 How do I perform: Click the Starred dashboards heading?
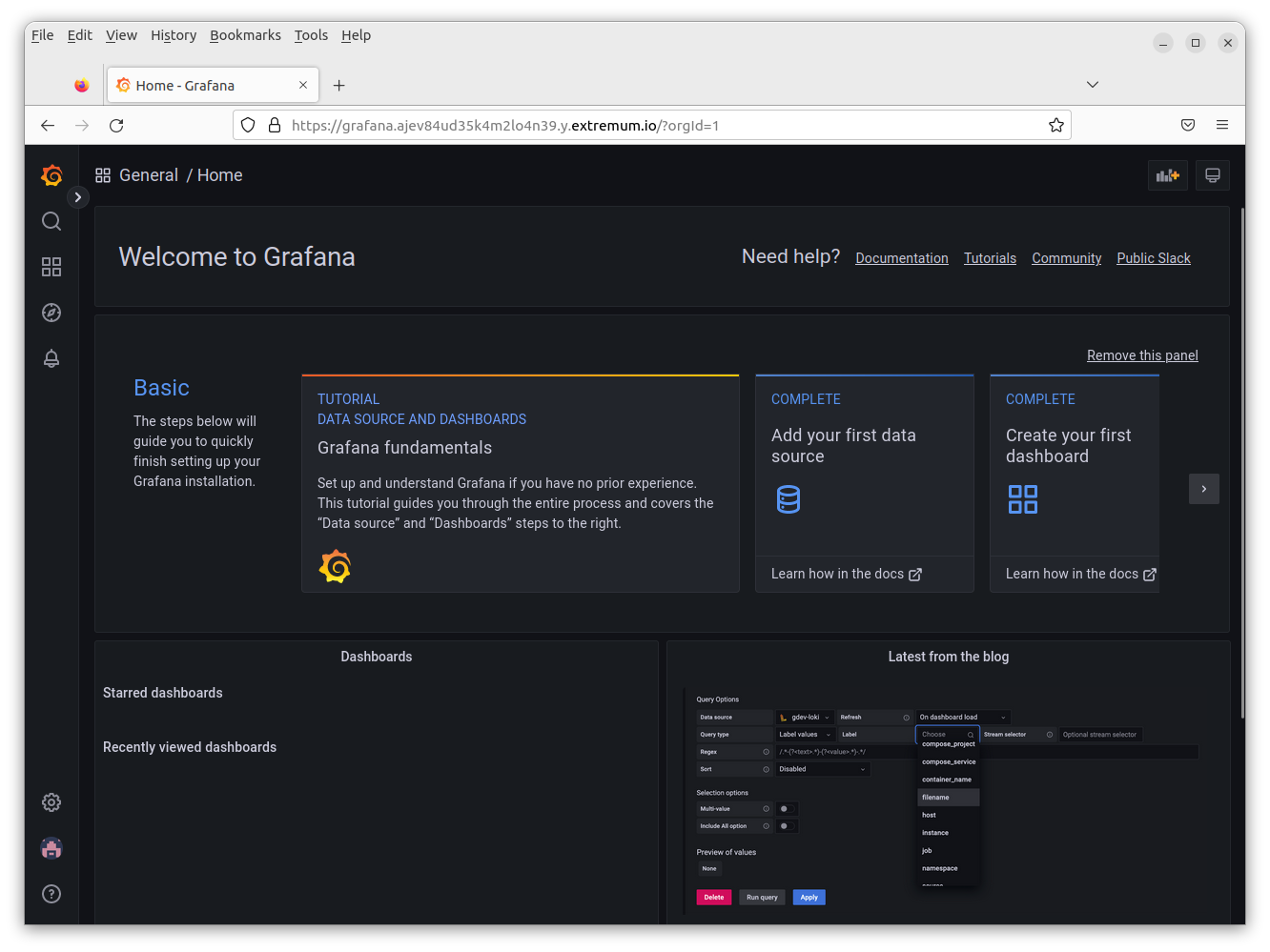[163, 693]
